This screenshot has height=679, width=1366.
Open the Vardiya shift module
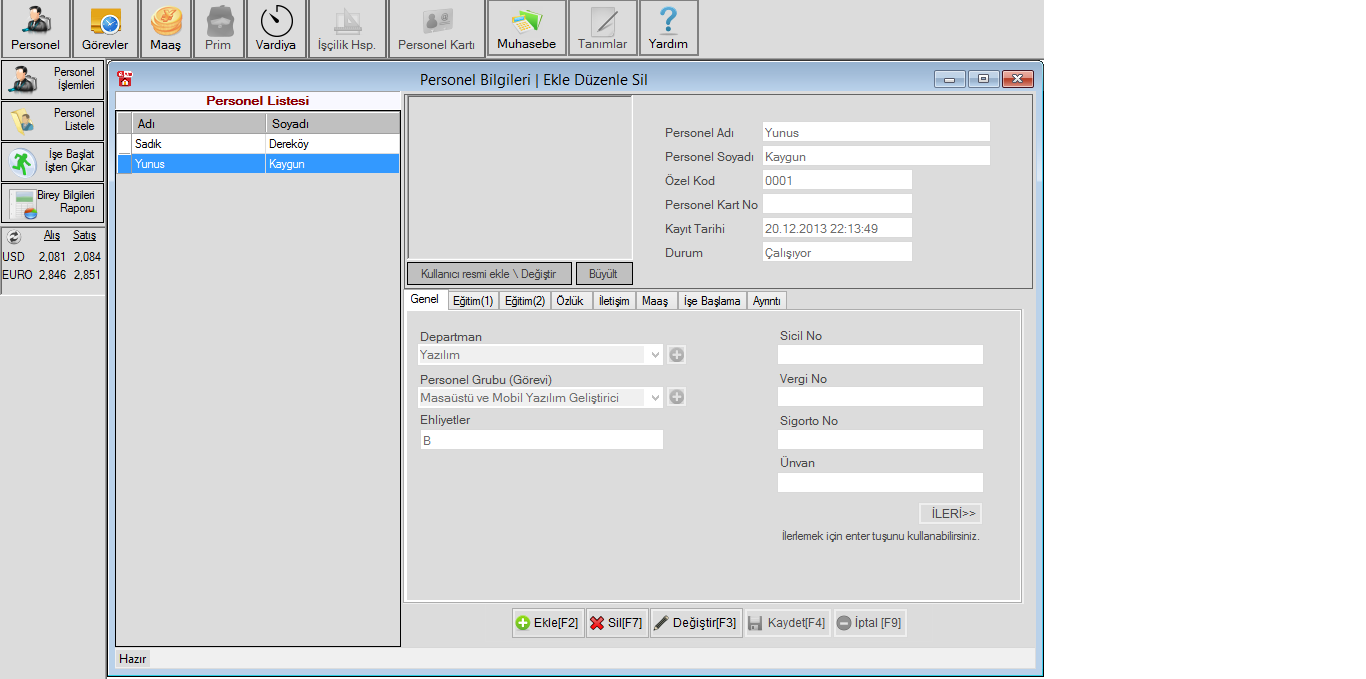pos(276,29)
